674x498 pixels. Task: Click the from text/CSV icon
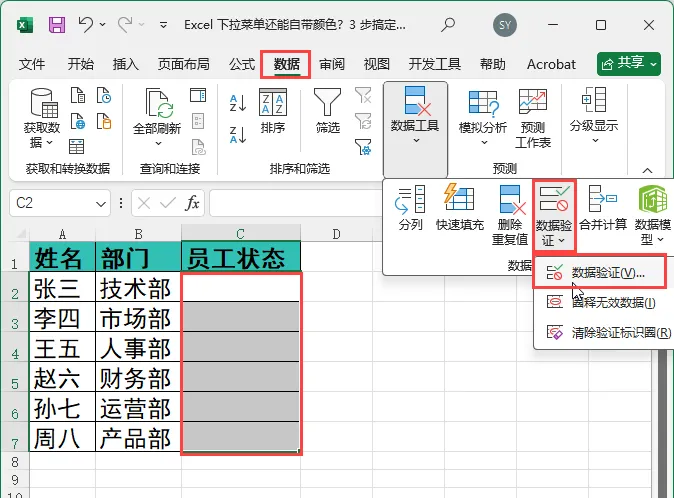[x=78, y=95]
